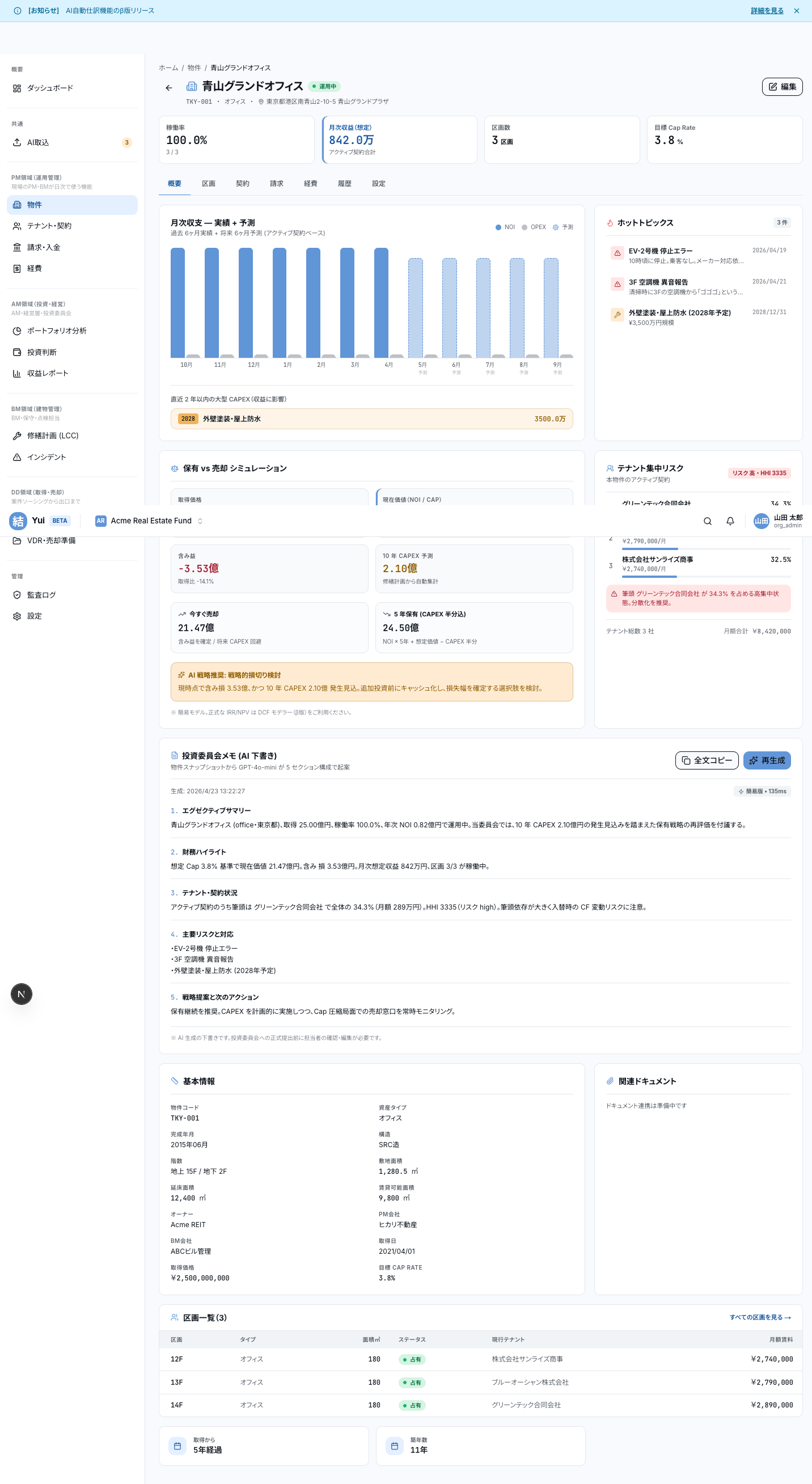The image size is (812, 1484).
Task: Click the EV-2号機 alert triangle icon
Action: (617, 253)
